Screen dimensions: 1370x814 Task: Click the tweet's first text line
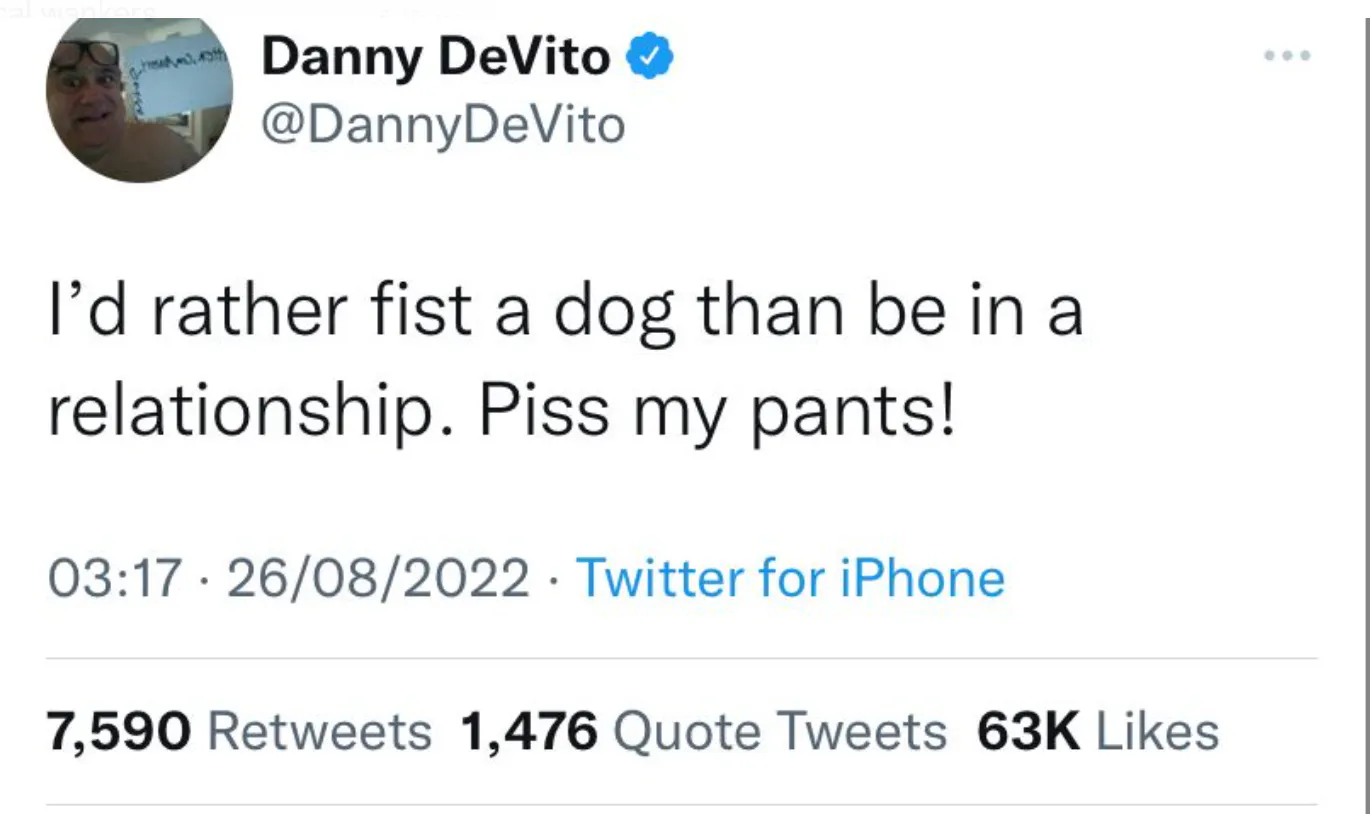coord(566,312)
